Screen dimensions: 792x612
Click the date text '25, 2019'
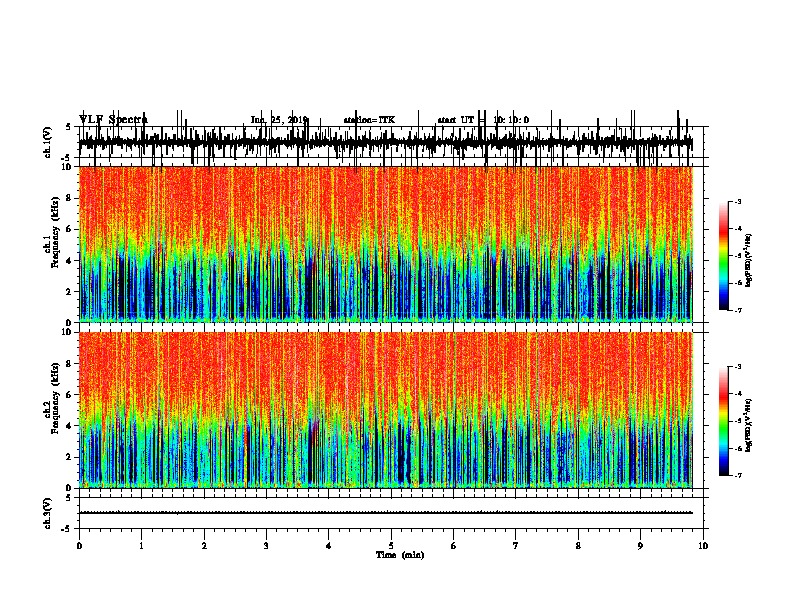click(289, 120)
